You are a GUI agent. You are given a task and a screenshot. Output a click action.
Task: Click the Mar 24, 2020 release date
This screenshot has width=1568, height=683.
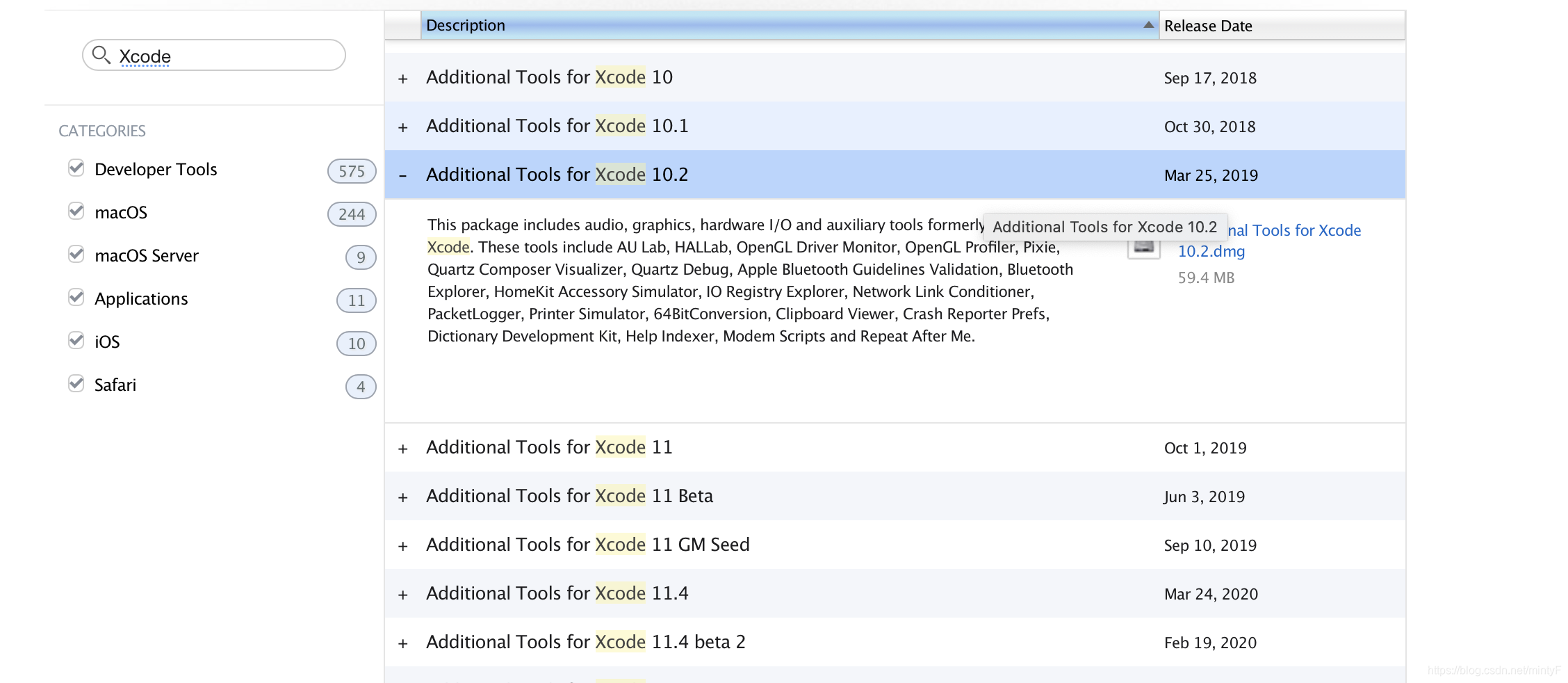pos(1211,594)
